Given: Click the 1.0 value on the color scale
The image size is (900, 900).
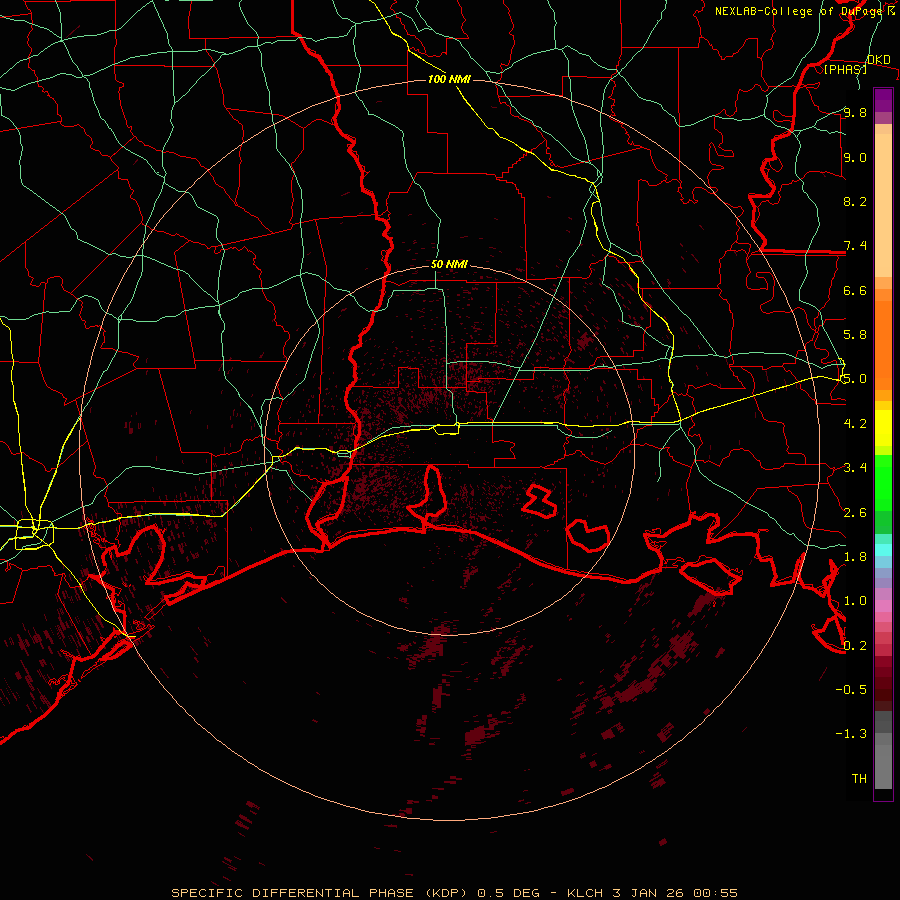Looking at the screenshot, I should click(855, 601).
